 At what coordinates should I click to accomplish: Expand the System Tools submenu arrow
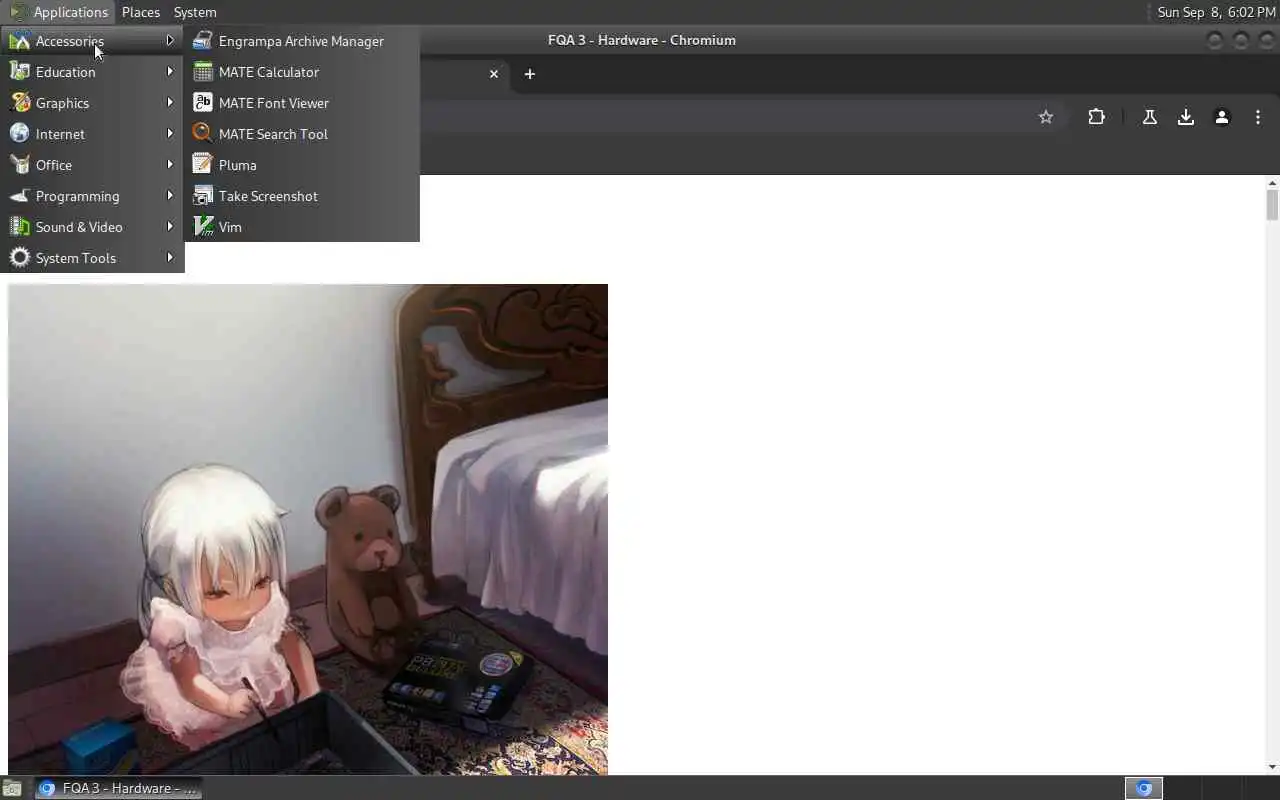click(170, 258)
